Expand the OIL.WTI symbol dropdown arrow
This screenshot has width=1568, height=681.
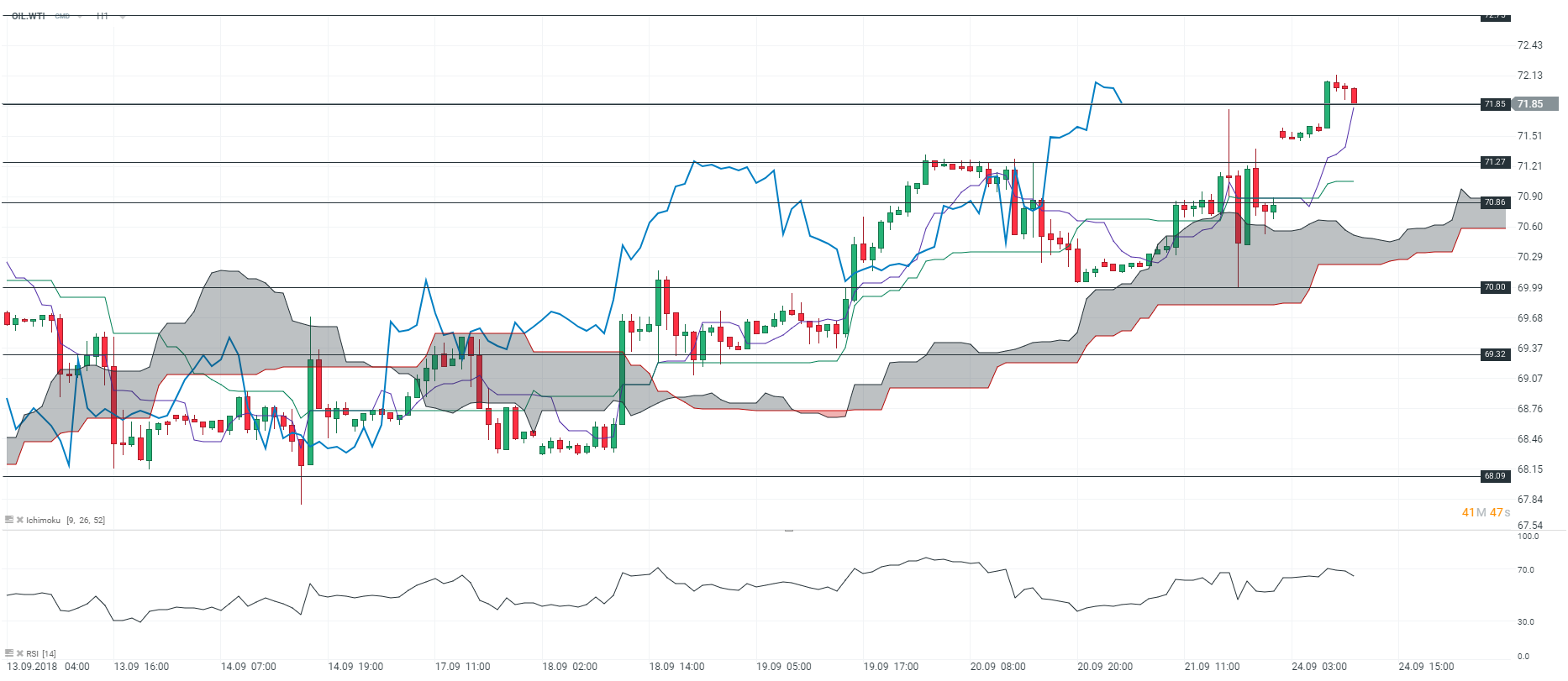[x=81, y=16]
